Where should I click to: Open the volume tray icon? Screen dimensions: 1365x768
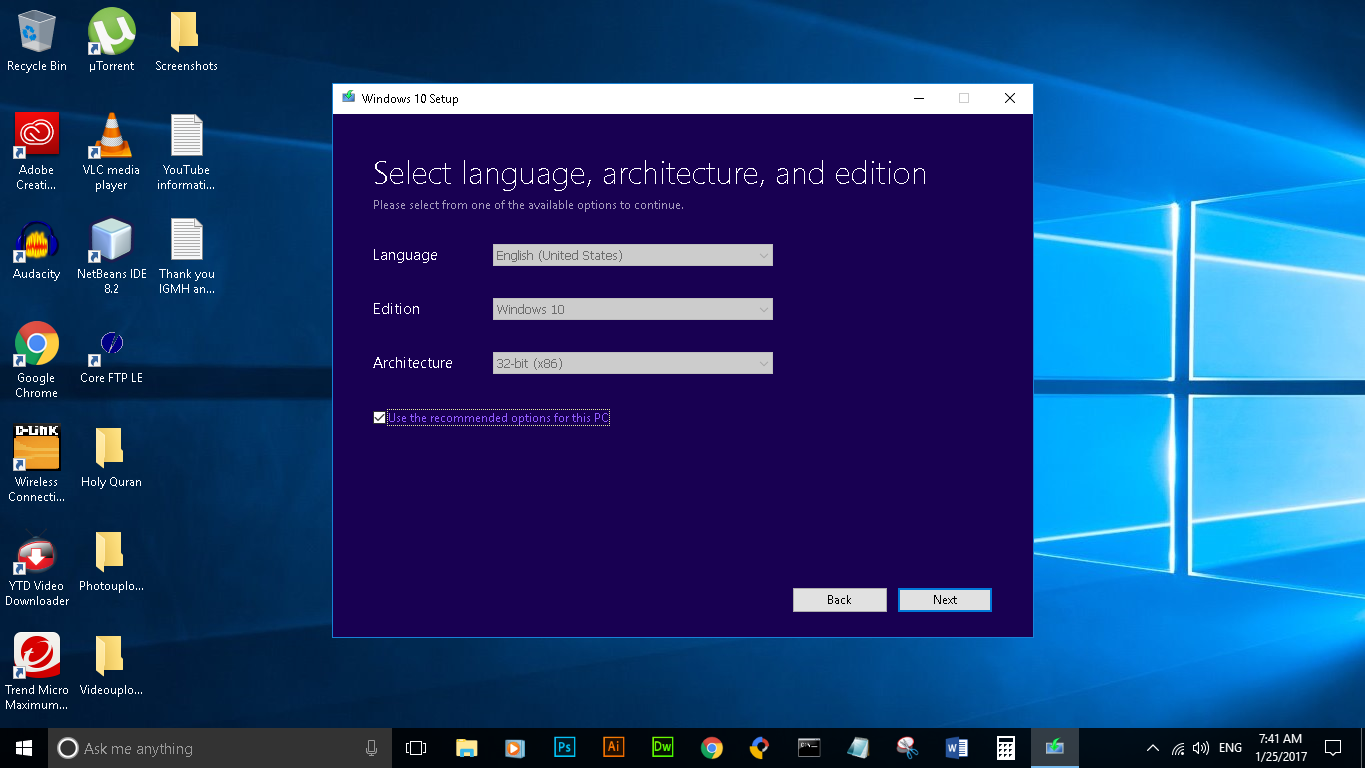point(1201,748)
